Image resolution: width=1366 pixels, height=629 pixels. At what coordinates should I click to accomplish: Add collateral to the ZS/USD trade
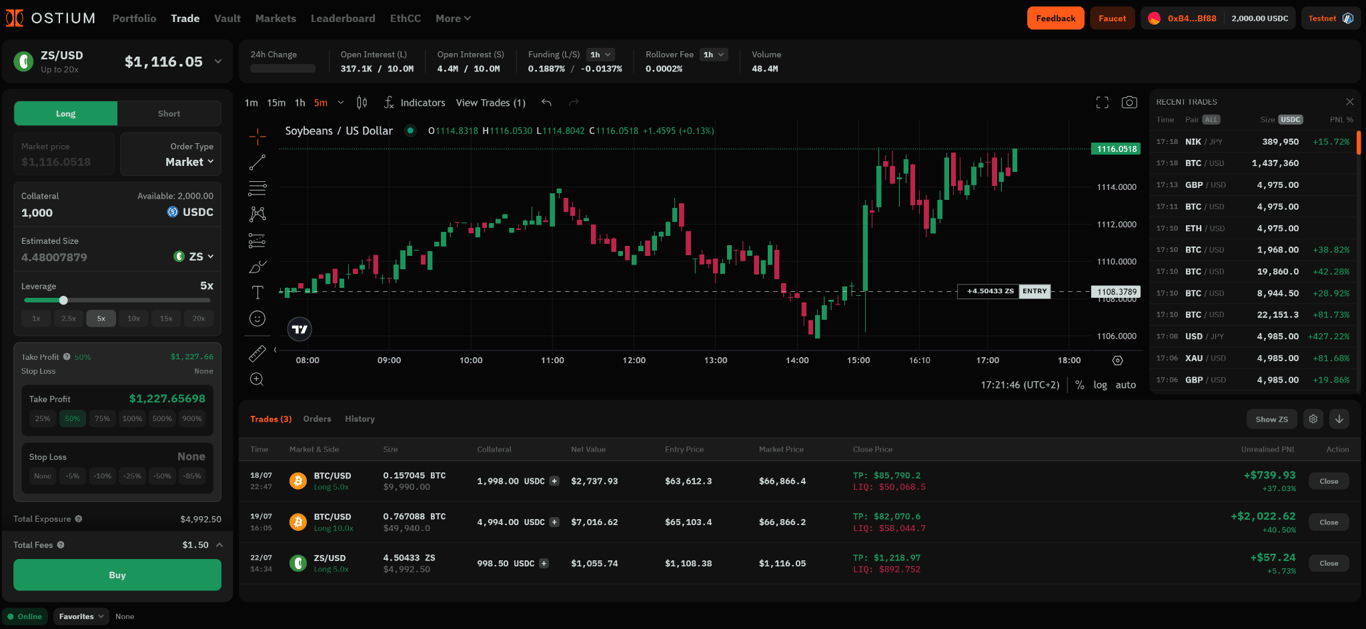(x=544, y=563)
